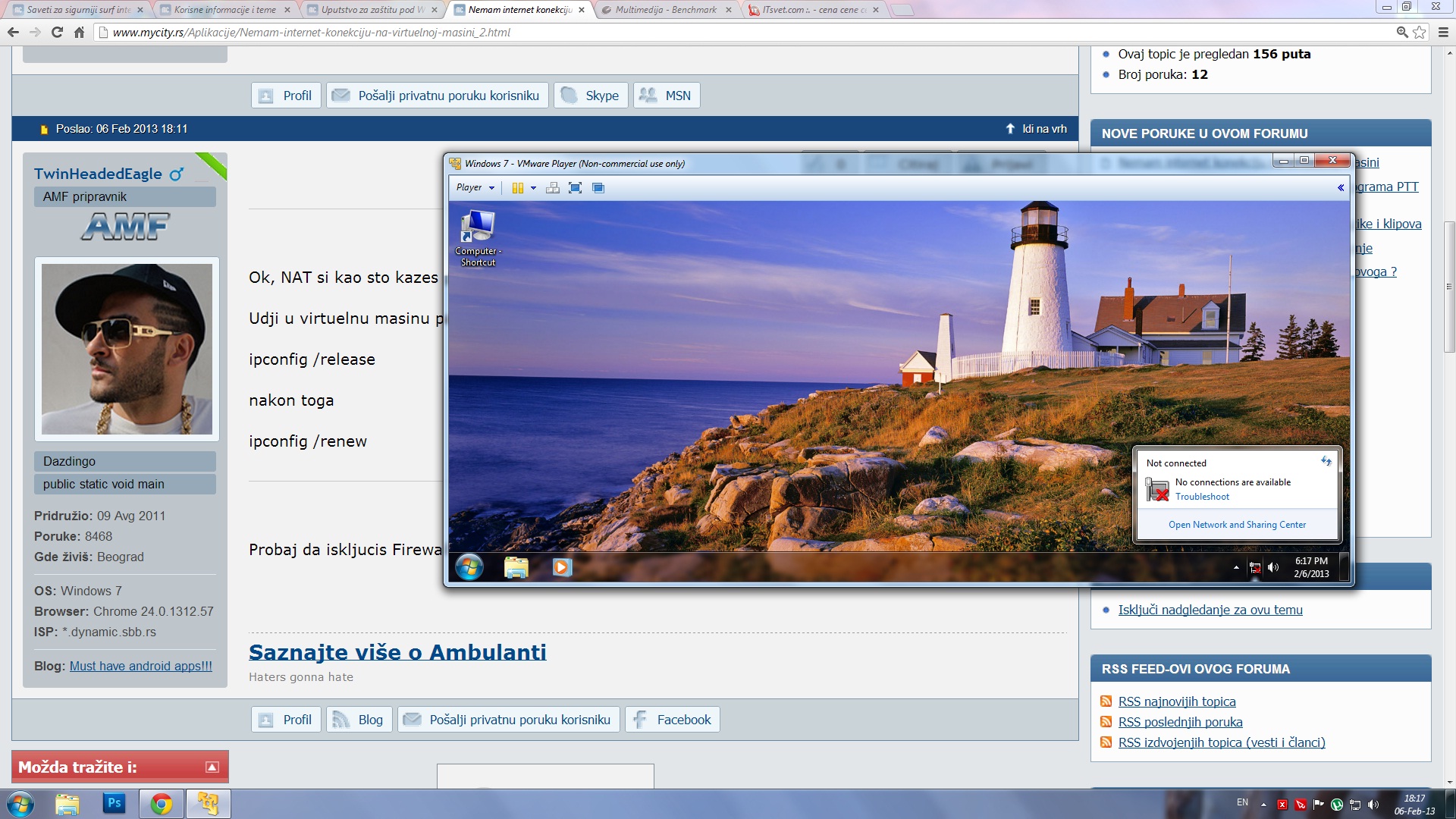The height and width of the screenshot is (819, 1456).
Task: Collapse the VMware toolbar with double chevron
Action: click(x=1340, y=188)
